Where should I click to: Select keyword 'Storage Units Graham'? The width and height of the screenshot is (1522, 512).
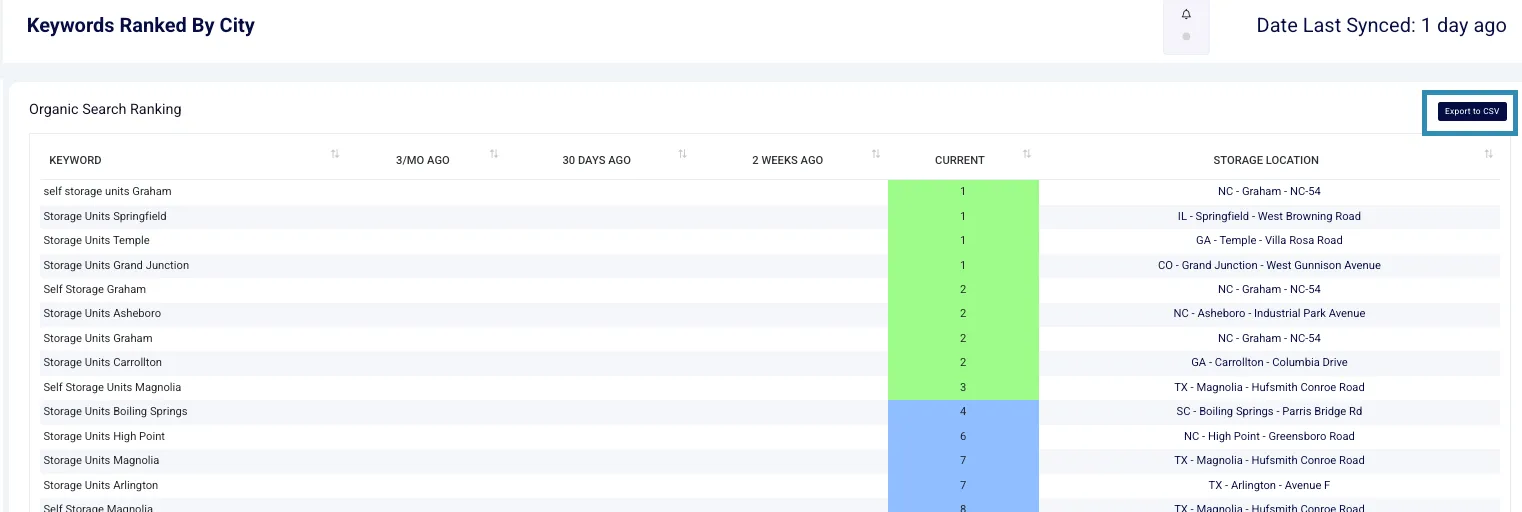(x=98, y=338)
